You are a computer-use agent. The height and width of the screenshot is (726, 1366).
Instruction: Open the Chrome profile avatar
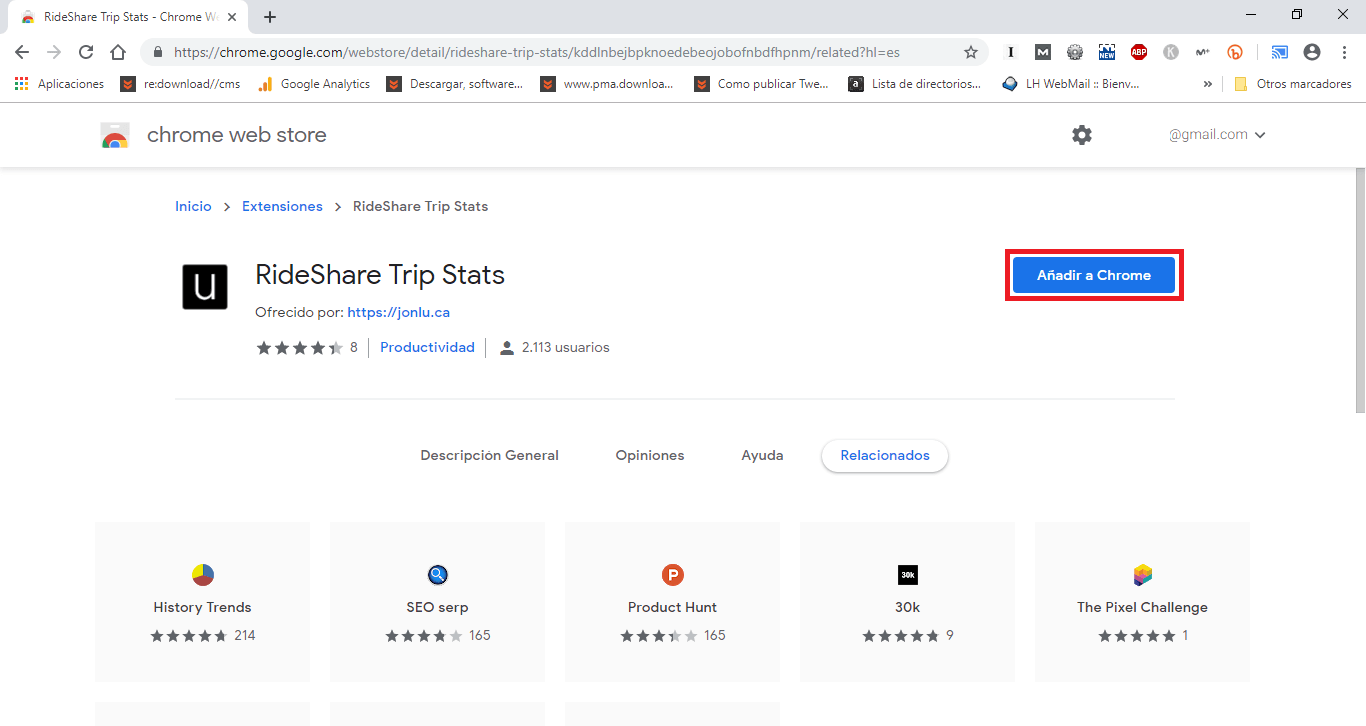pyautogui.click(x=1312, y=52)
